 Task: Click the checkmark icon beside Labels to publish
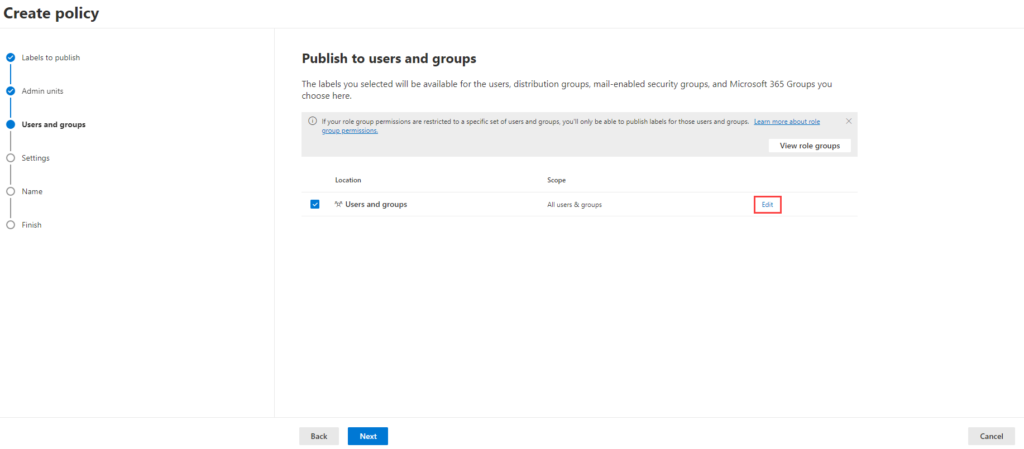click(10, 58)
